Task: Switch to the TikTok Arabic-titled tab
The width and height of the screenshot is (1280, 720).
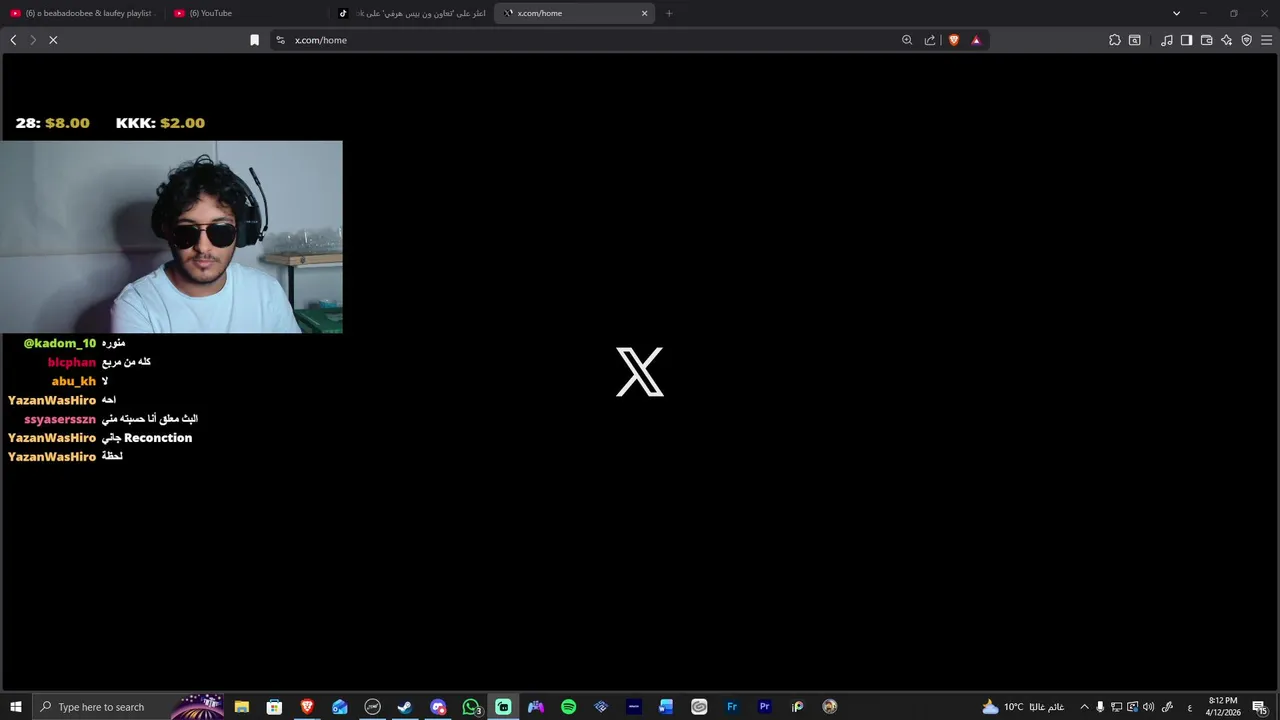Action: point(411,13)
